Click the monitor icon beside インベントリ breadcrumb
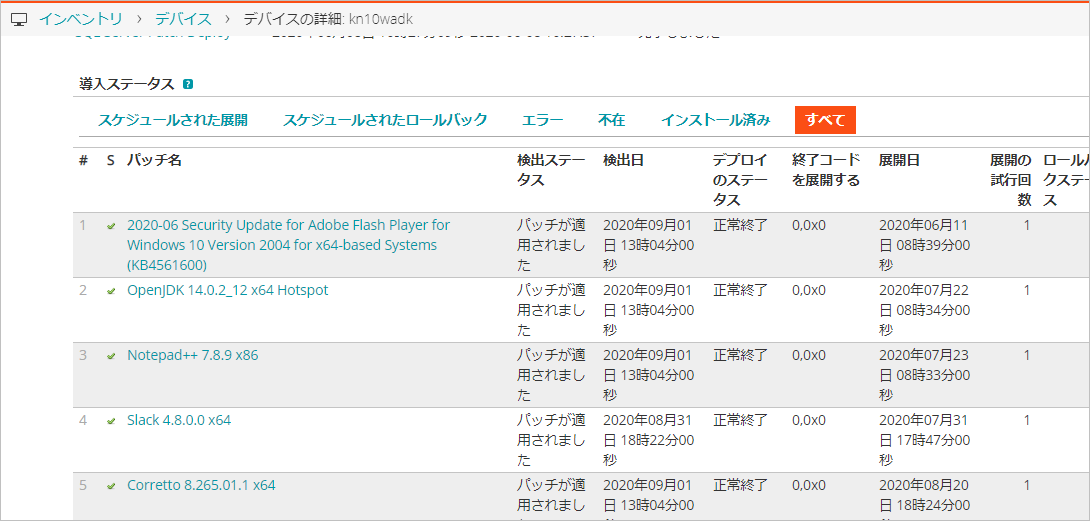Screen dimensions: 1090x521 (x=18, y=19)
